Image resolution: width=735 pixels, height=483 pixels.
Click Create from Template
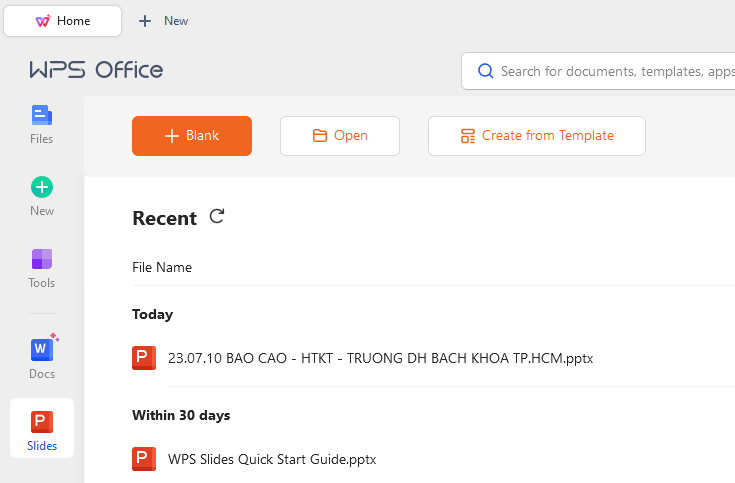click(x=537, y=136)
